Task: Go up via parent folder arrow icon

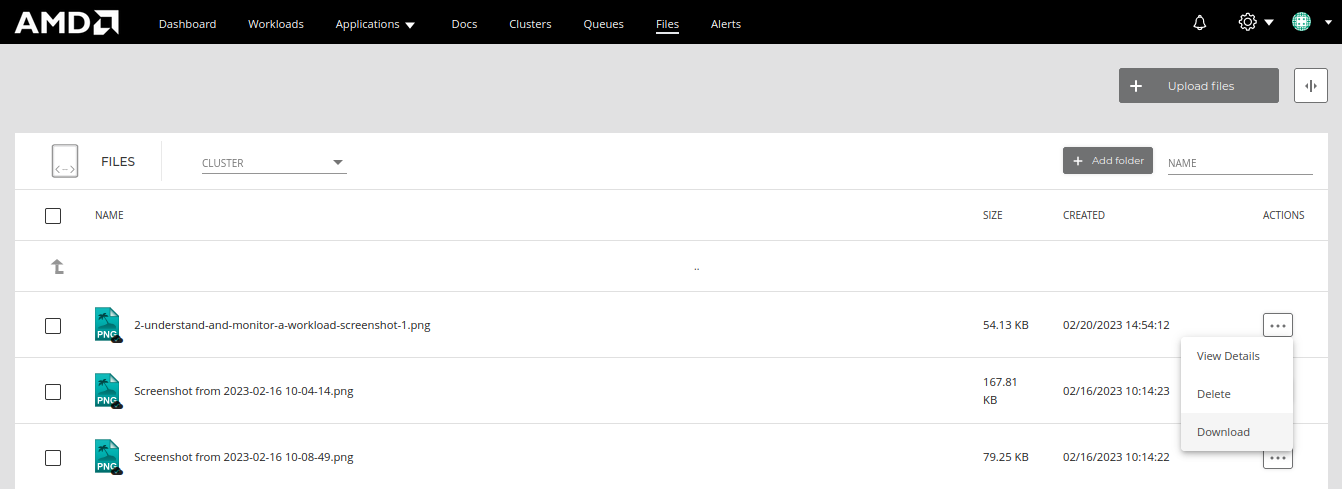Action: click(x=58, y=266)
